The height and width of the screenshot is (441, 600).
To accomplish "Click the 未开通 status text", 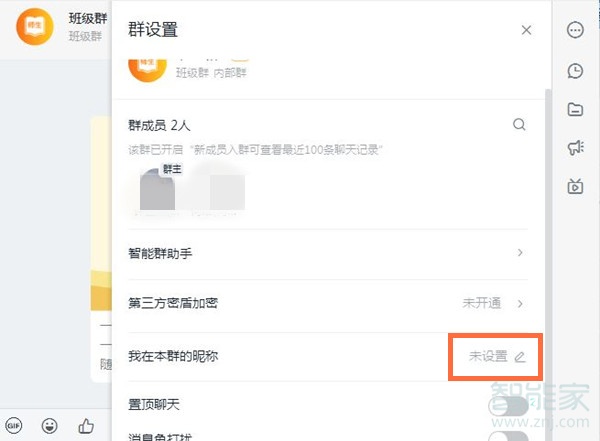I will (481, 303).
